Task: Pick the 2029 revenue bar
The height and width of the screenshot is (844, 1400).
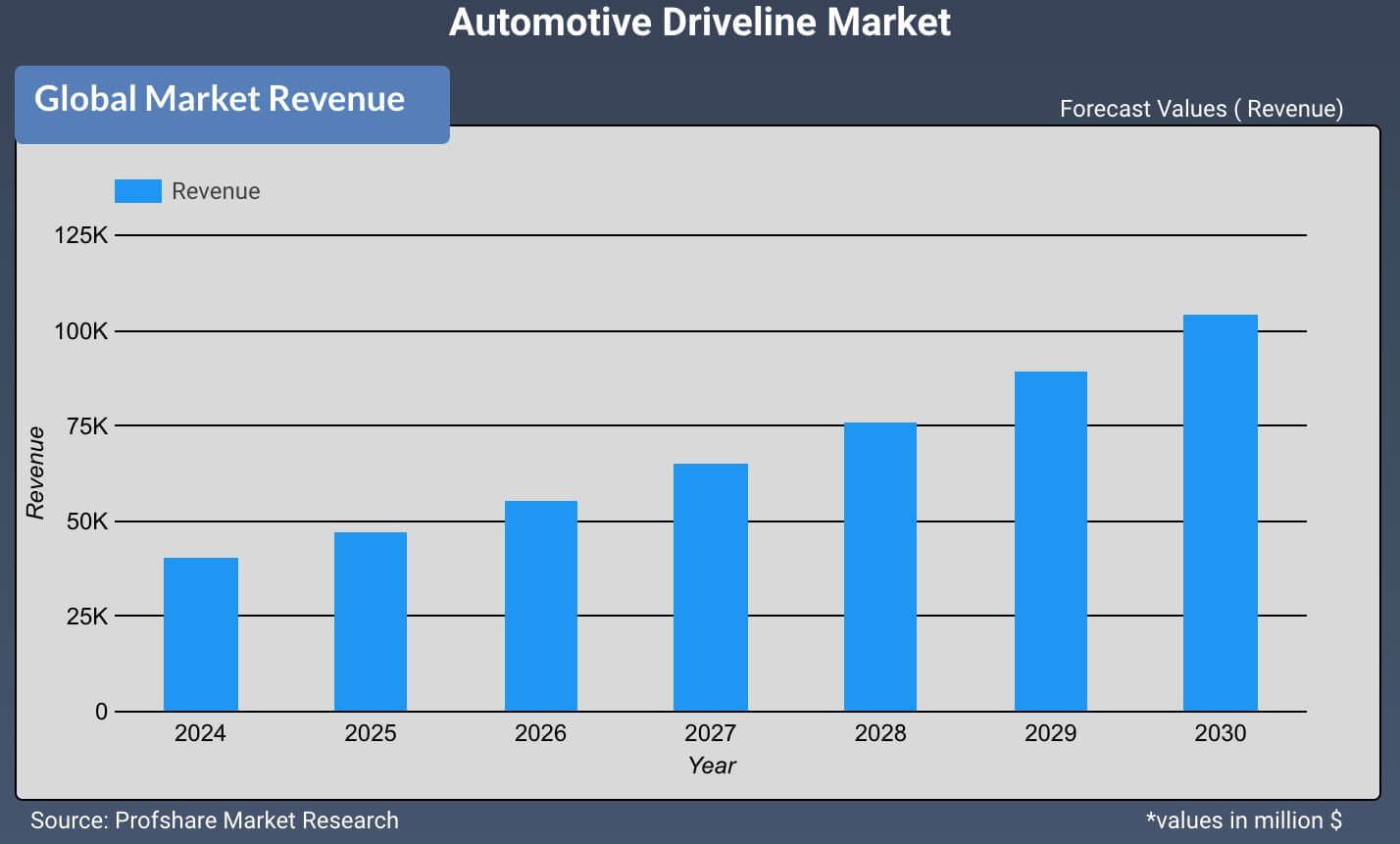Action: (1051, 541)
